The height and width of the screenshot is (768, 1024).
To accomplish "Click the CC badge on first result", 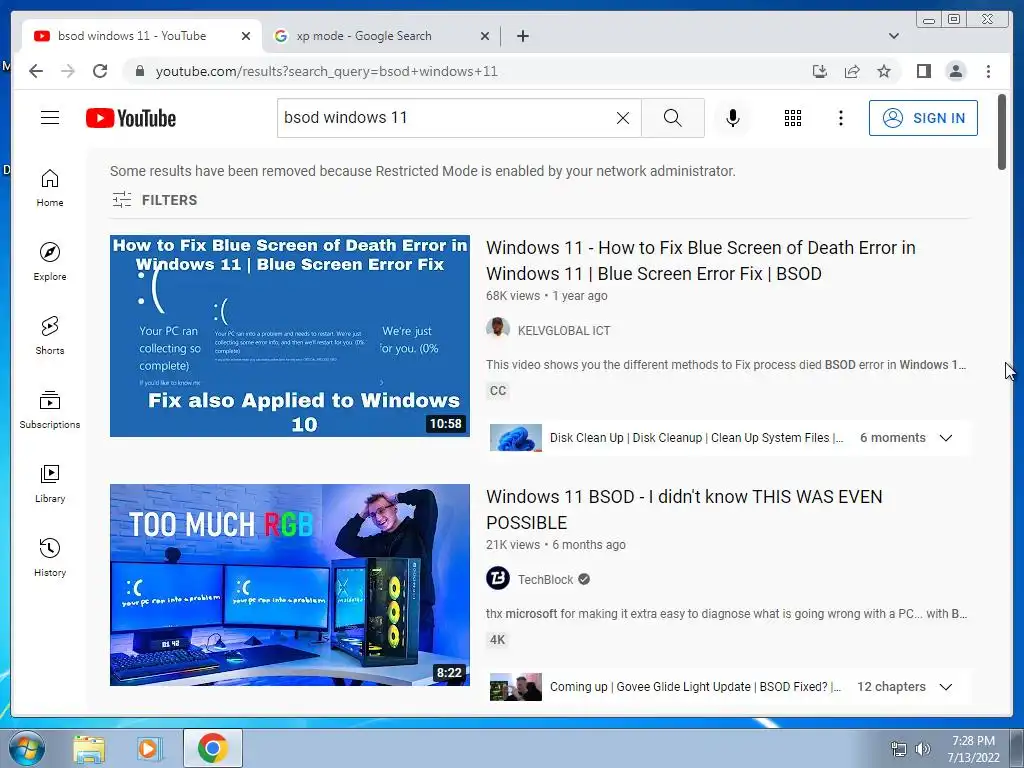I will tap(498, 391).
